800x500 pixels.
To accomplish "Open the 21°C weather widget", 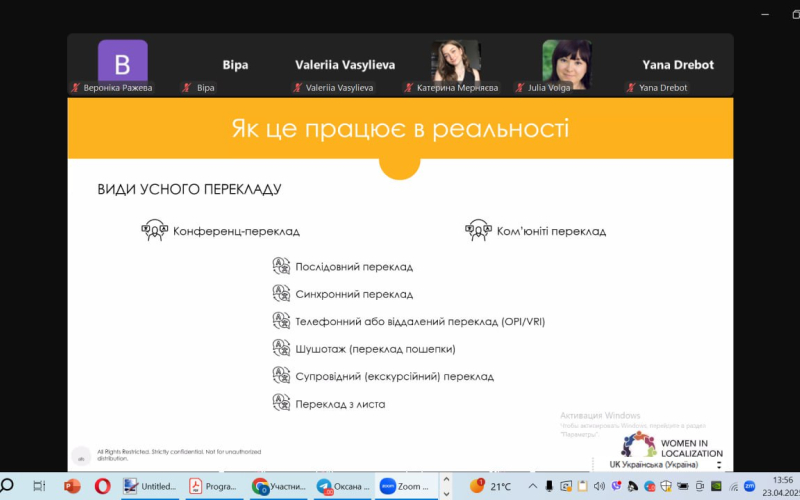I will [x=492, y=486].
